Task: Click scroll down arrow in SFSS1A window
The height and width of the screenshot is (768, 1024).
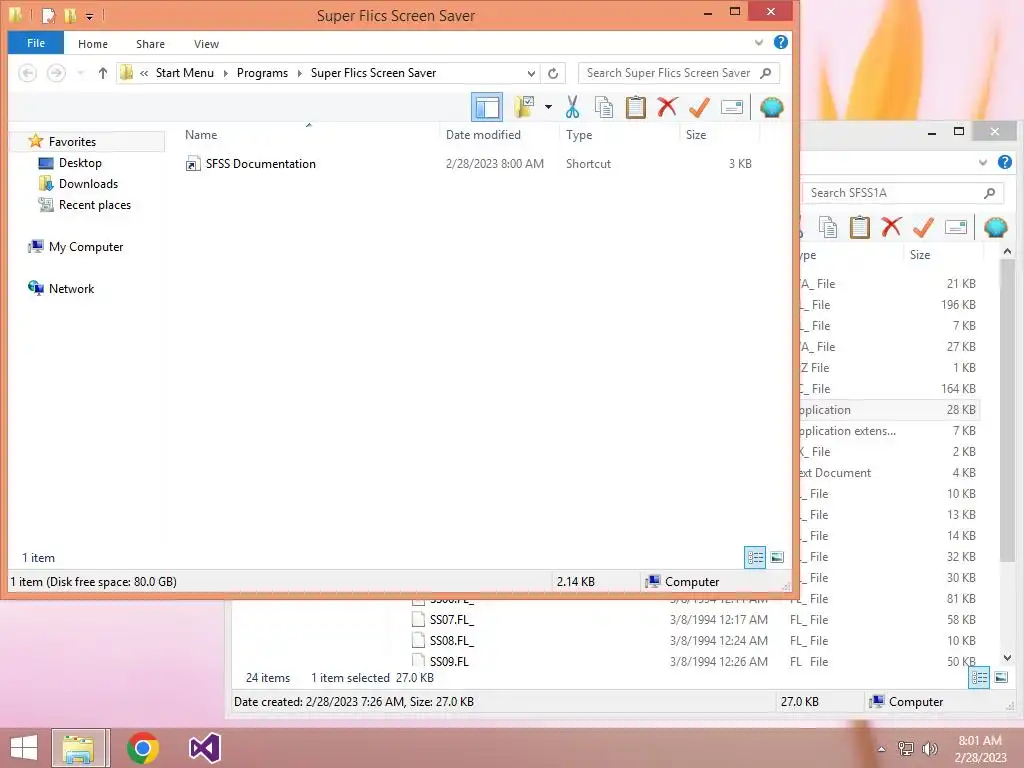Action: (x=1007, y=658)
